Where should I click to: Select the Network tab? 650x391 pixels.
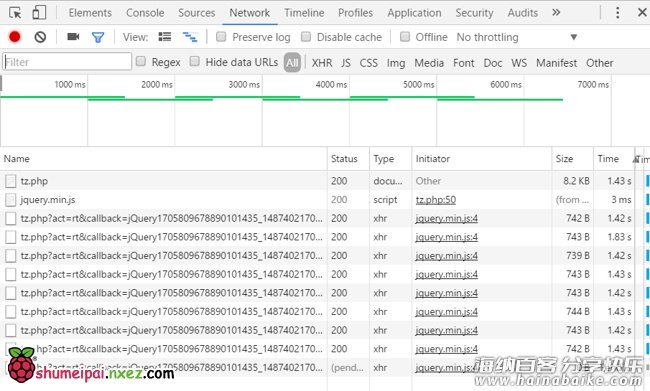pyautogui.click(x=250, y=13)
